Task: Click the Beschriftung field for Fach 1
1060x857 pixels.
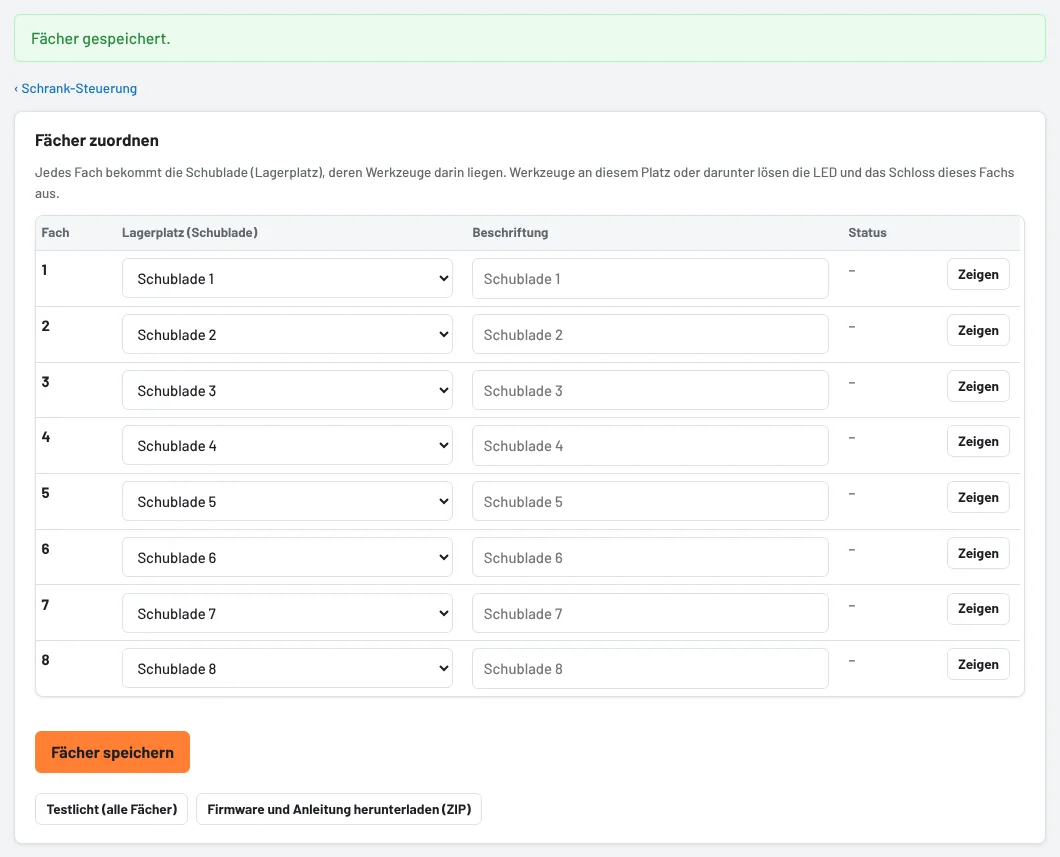Action: click(x=650, y=278)
